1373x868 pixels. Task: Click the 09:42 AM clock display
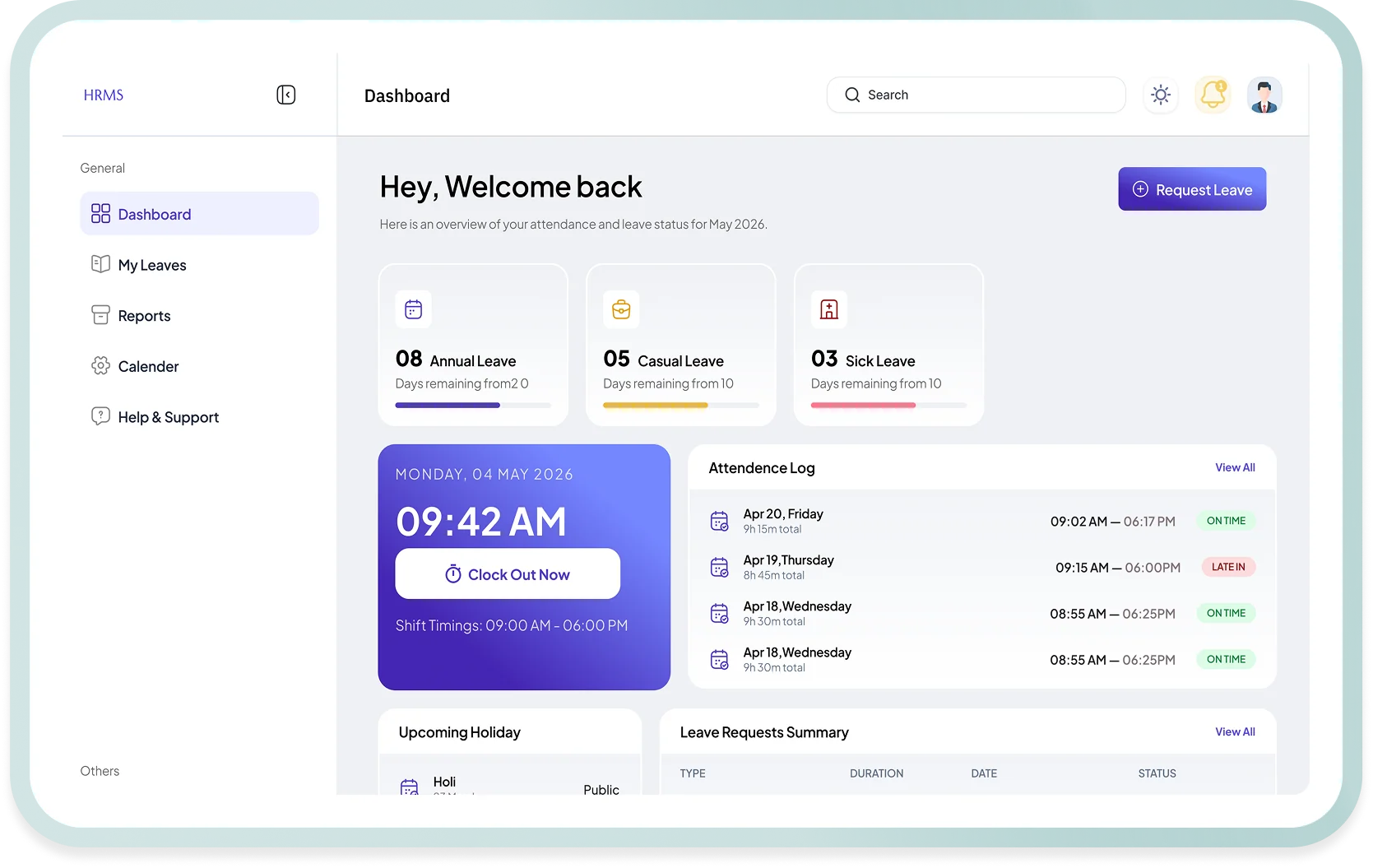click(x=481, y=522)
